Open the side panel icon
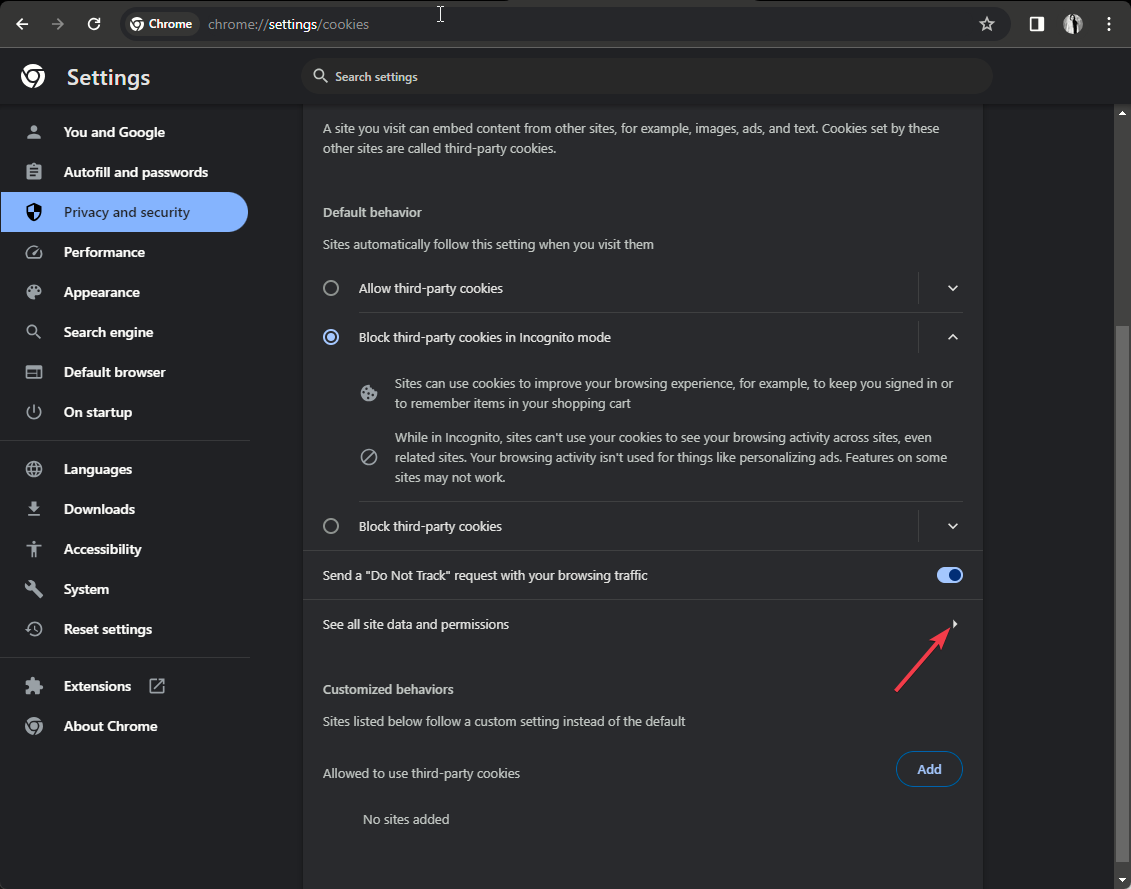Image resolution: width=1131 pixels, height=889 pixels. click(x=1037, y=24)
